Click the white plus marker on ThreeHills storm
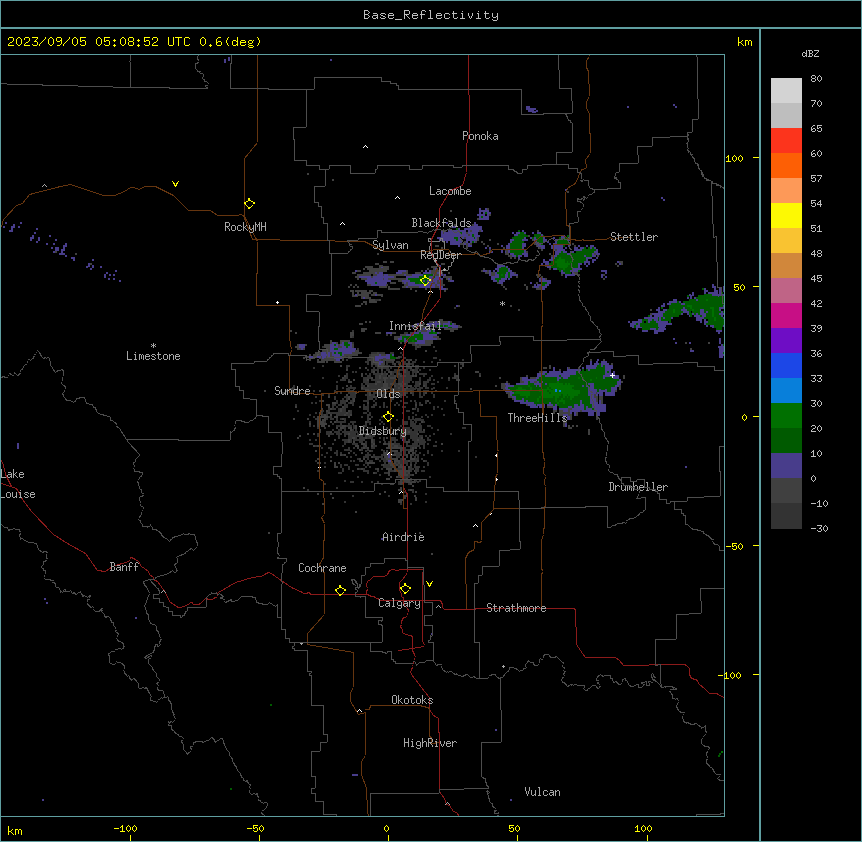862x842 pixels. click(612, 375)
